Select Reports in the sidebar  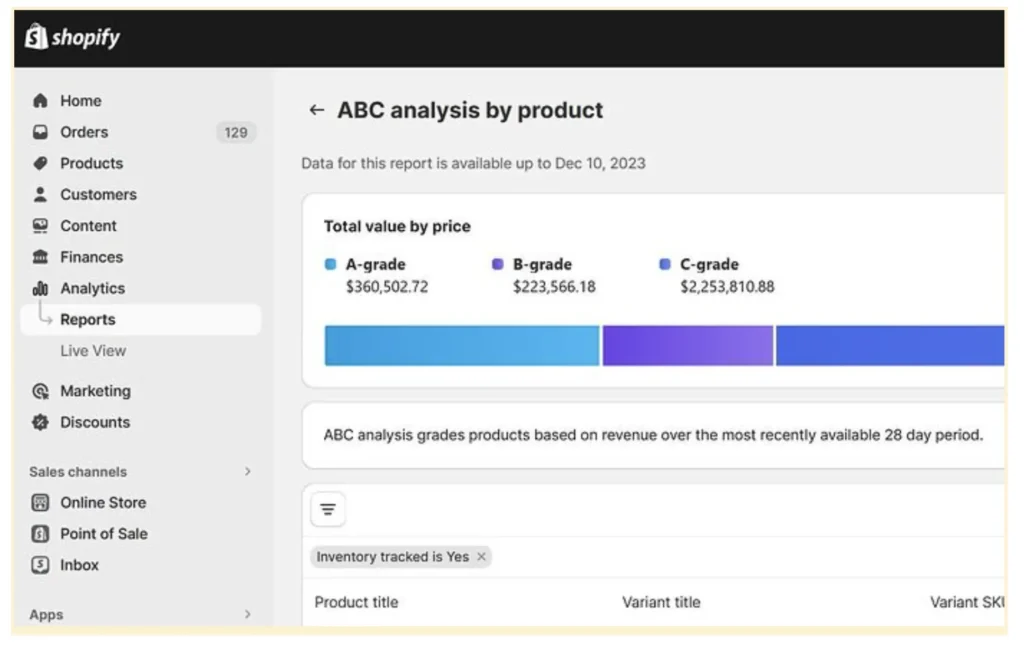(x=88, y=320)
